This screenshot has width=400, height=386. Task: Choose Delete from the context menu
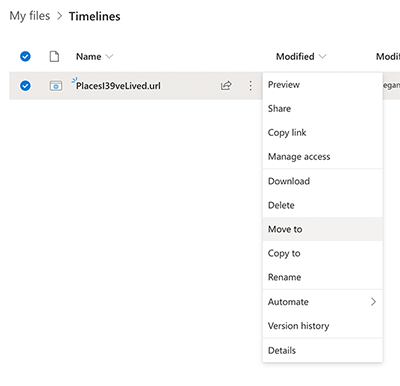323,205
